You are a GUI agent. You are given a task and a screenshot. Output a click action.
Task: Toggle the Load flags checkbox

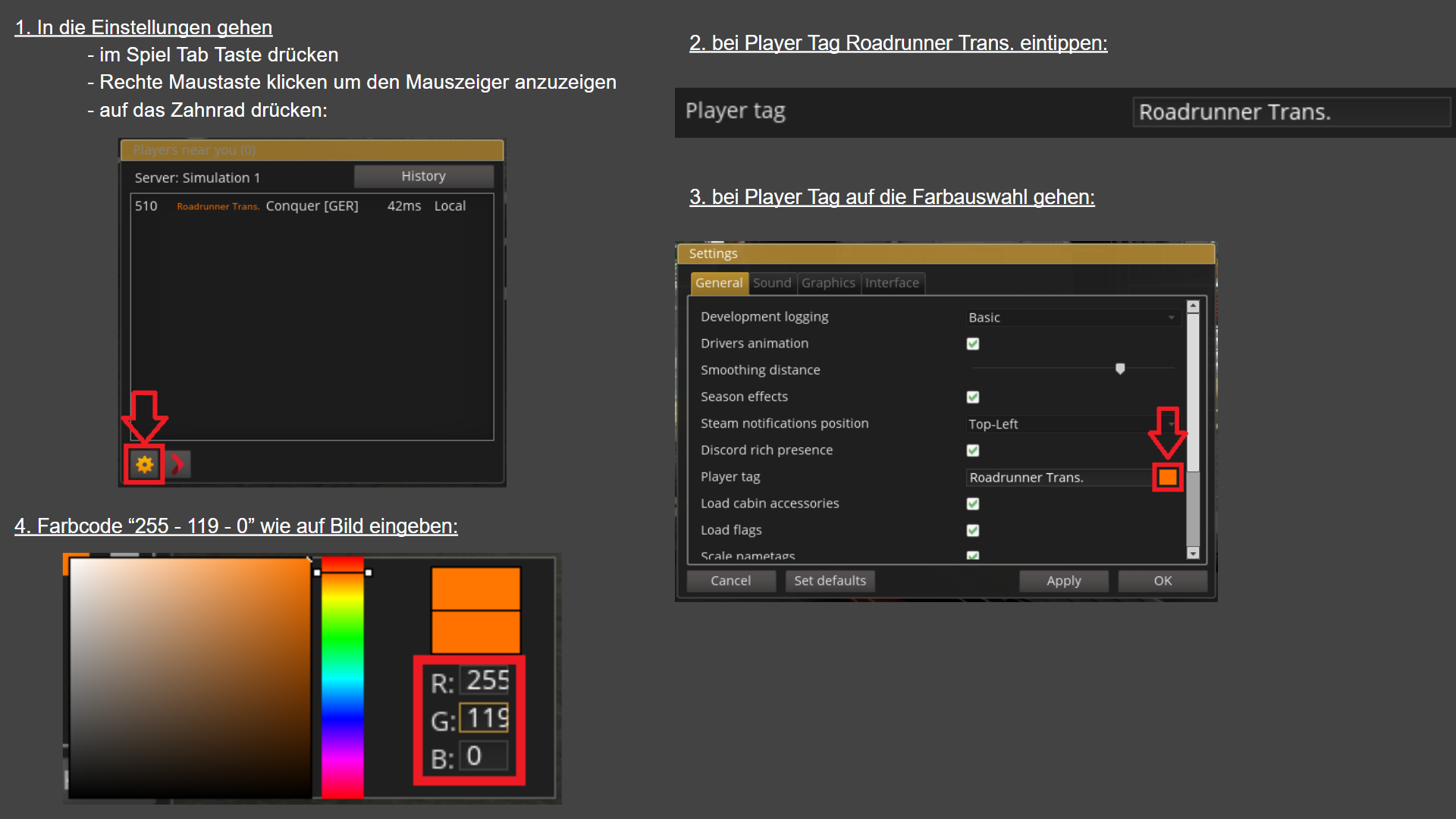(x=973, y=530)
